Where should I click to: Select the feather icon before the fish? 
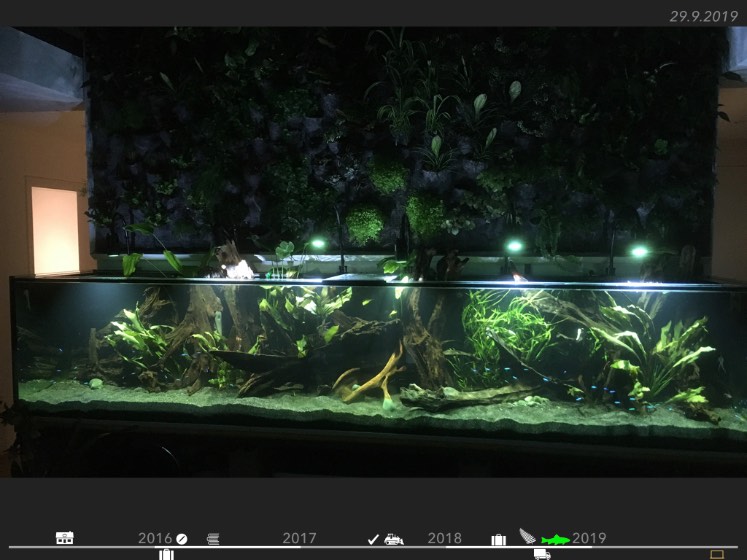point(527,536)
